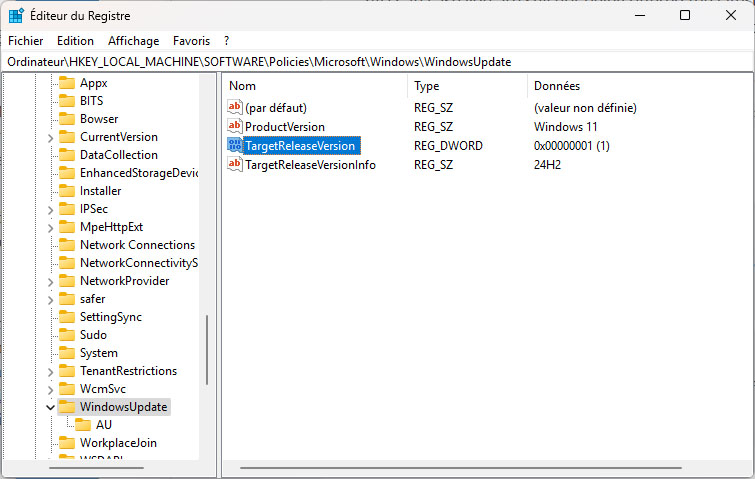Click the NetworkConnectivityS folder icon
The image size is (755, 479).
pyautogui.click(x=67, y=263)
